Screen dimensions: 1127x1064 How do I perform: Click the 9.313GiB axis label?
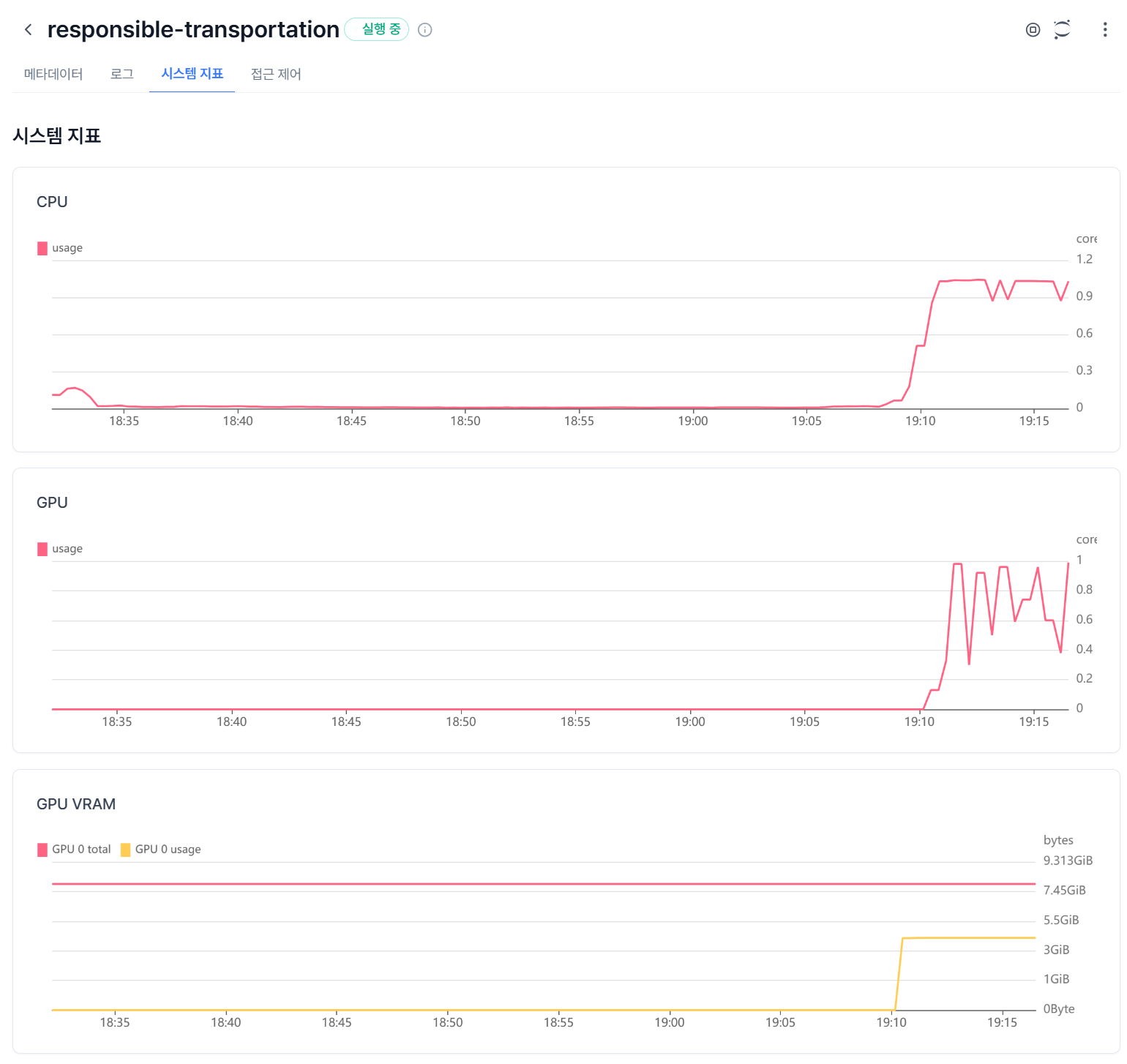[1068, 861]
